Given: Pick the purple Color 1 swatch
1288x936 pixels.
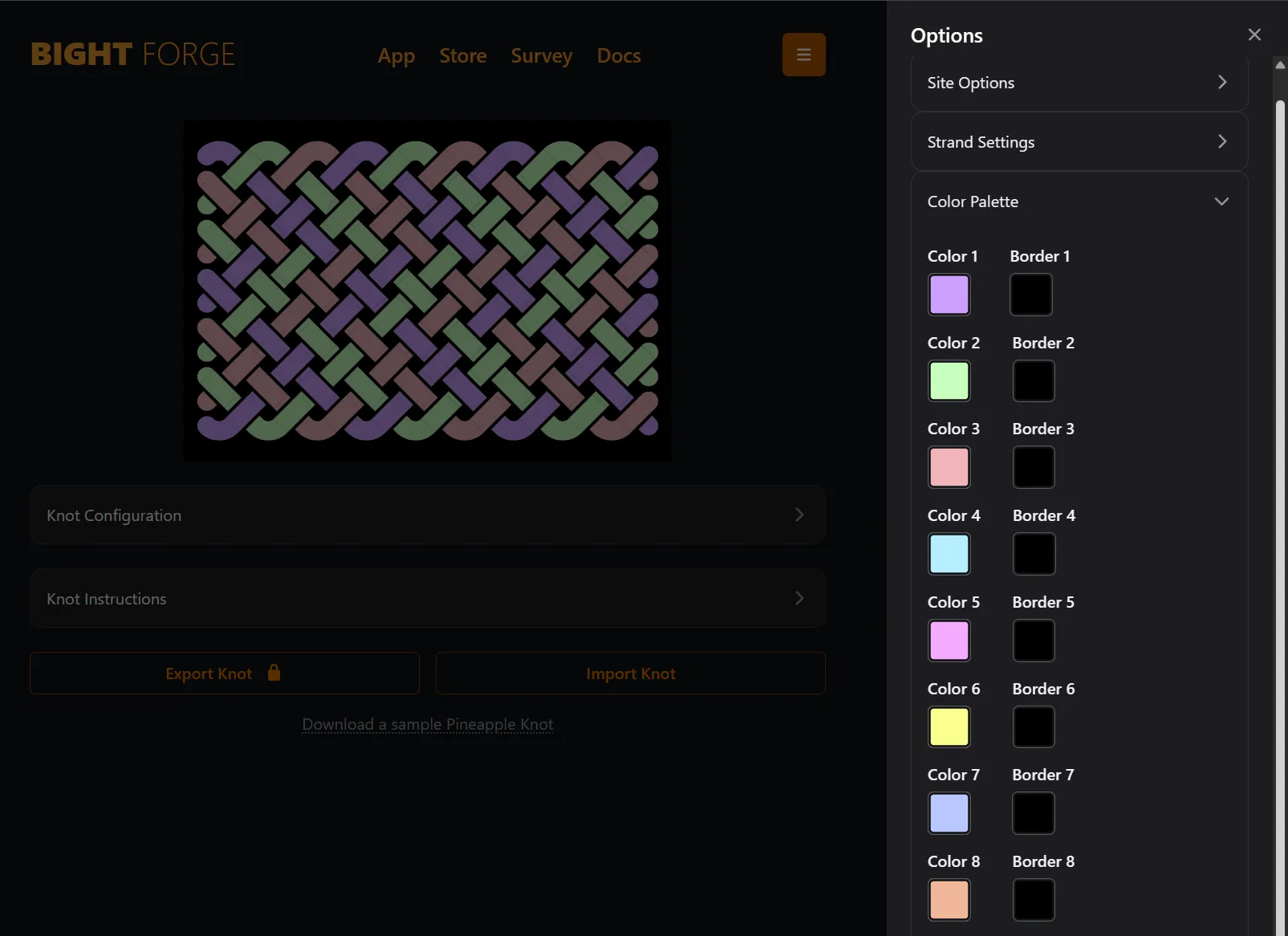Looking at the screenshot, I should 949,295.
